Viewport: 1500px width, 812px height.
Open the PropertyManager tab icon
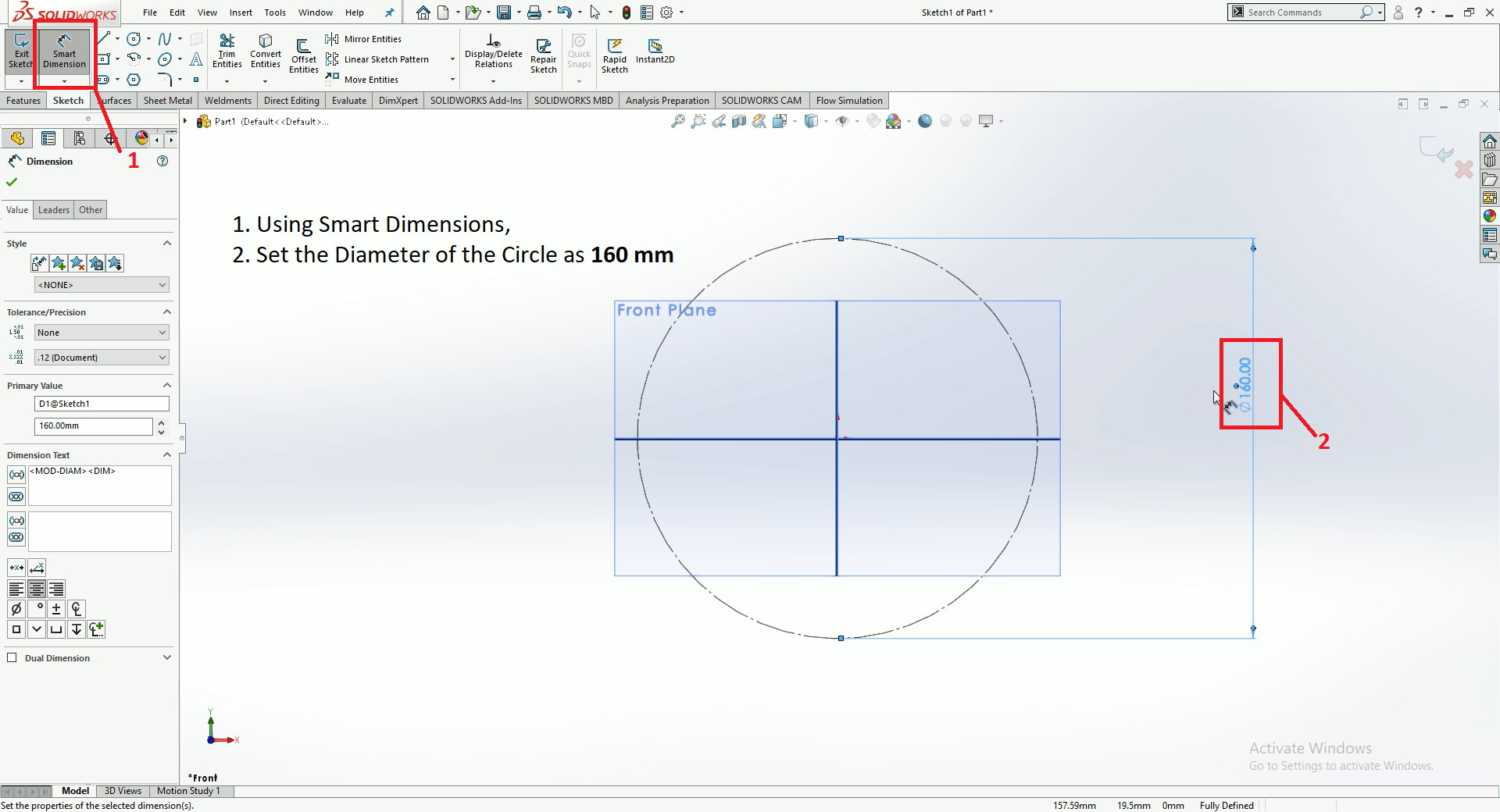click(48, 138)
